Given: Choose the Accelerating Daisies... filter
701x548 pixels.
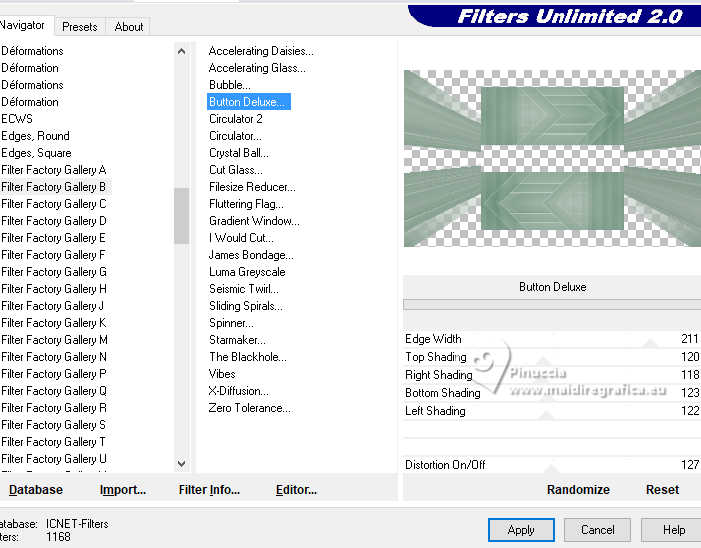Looking at the screenshot, I should (x=261, y=51).
